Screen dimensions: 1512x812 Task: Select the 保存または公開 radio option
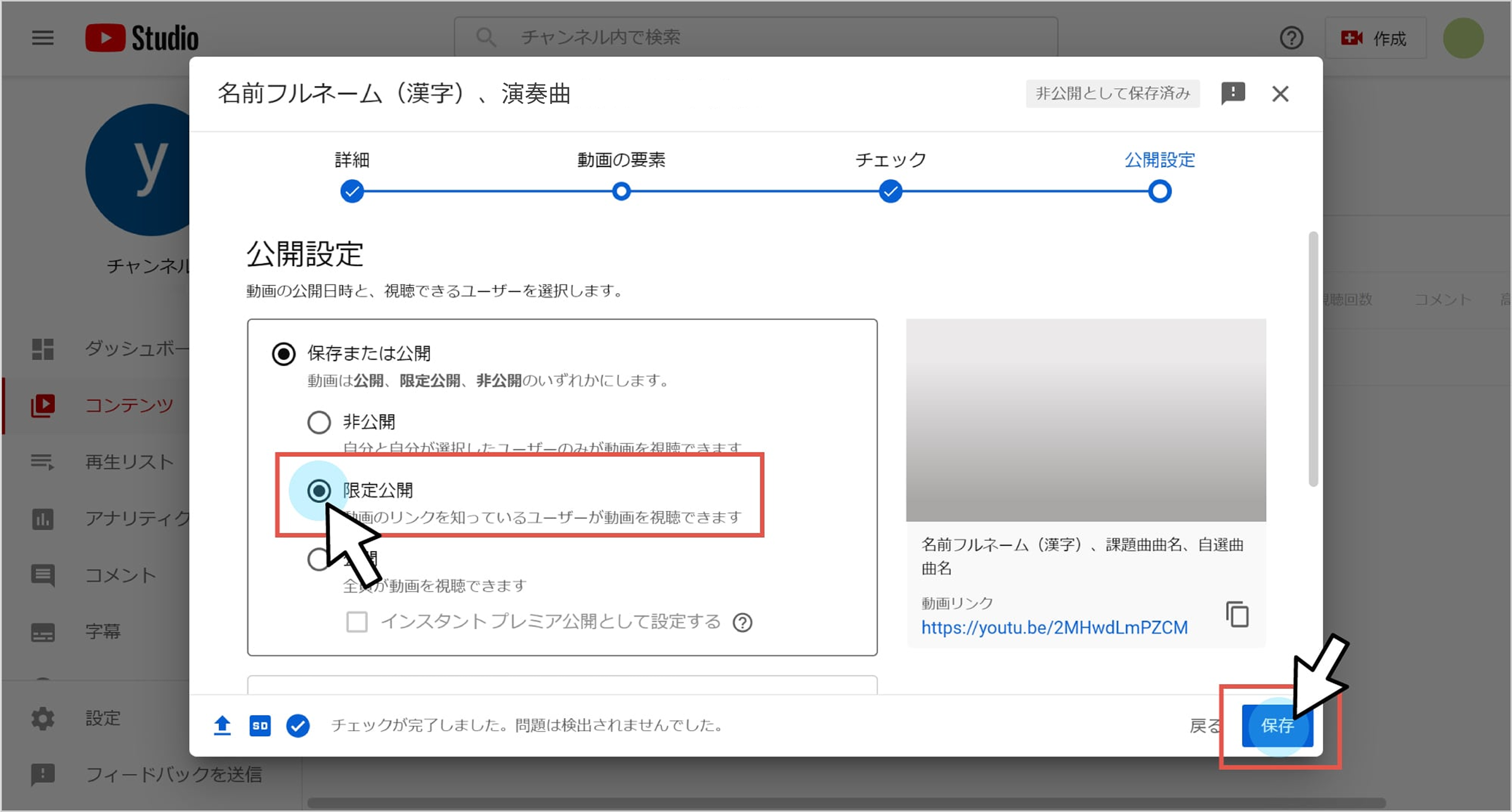[283, 354]
